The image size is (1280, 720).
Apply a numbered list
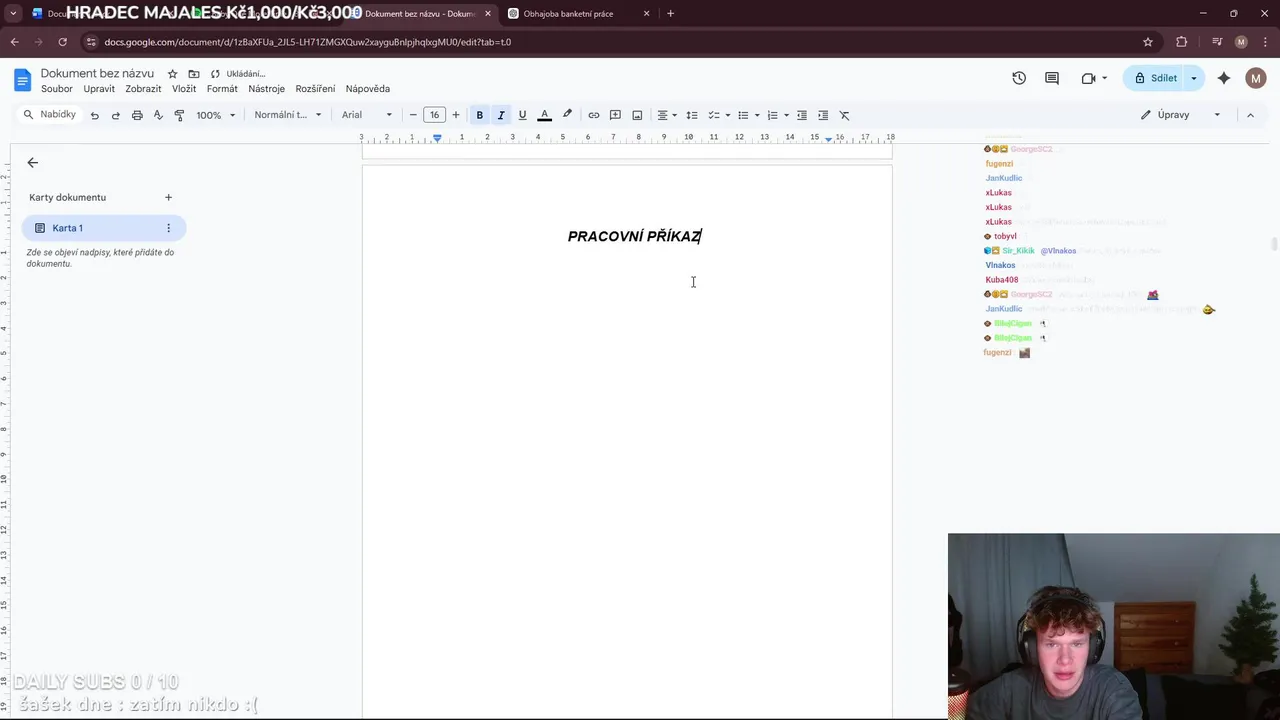[x=772, y=115]
